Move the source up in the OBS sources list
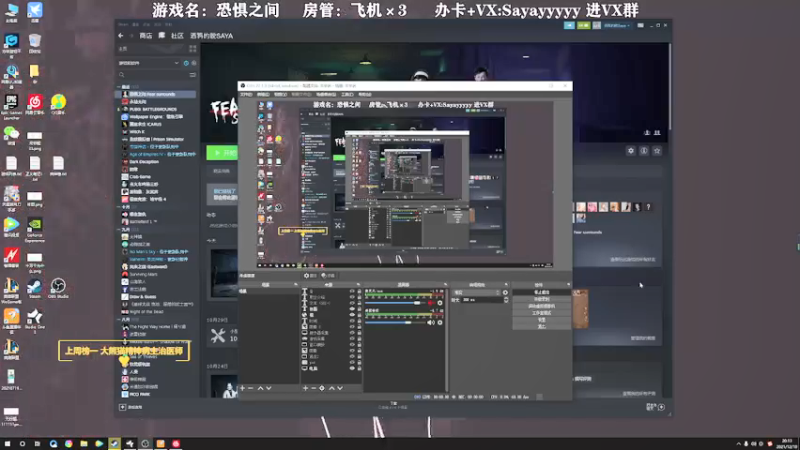Viewport: 800px width, 450px height. tap(332, 388)
